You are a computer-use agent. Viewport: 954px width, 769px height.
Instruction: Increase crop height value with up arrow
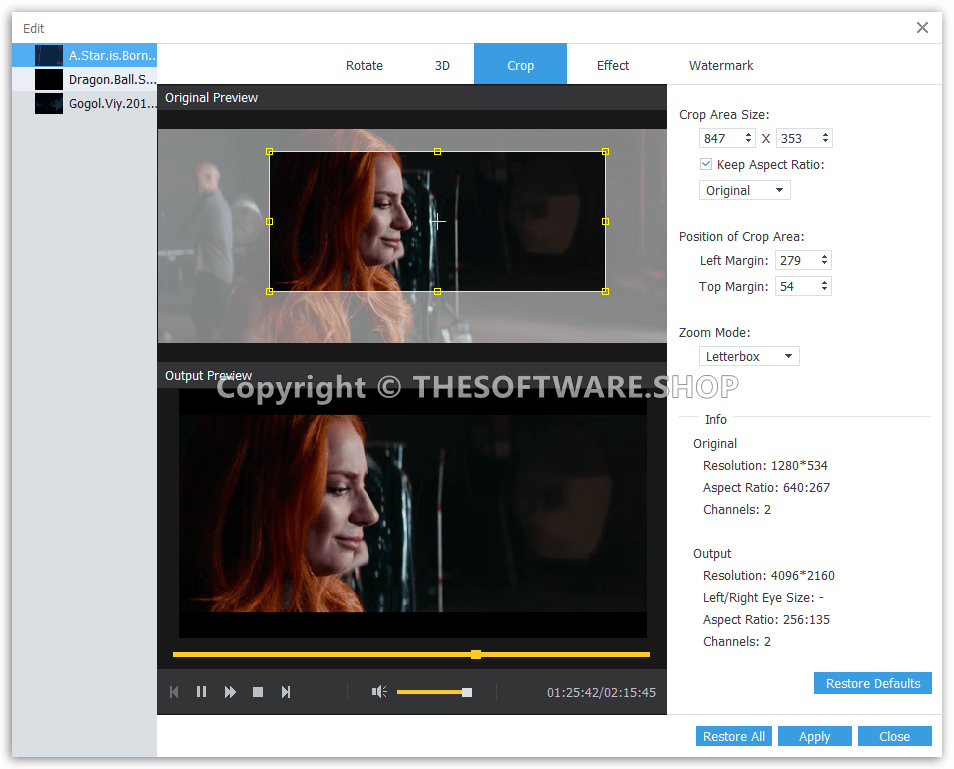click(825, 134)
